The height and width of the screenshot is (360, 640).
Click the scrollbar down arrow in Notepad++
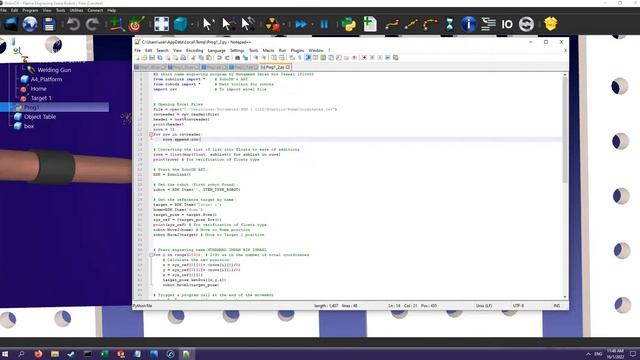coord(565,297)
